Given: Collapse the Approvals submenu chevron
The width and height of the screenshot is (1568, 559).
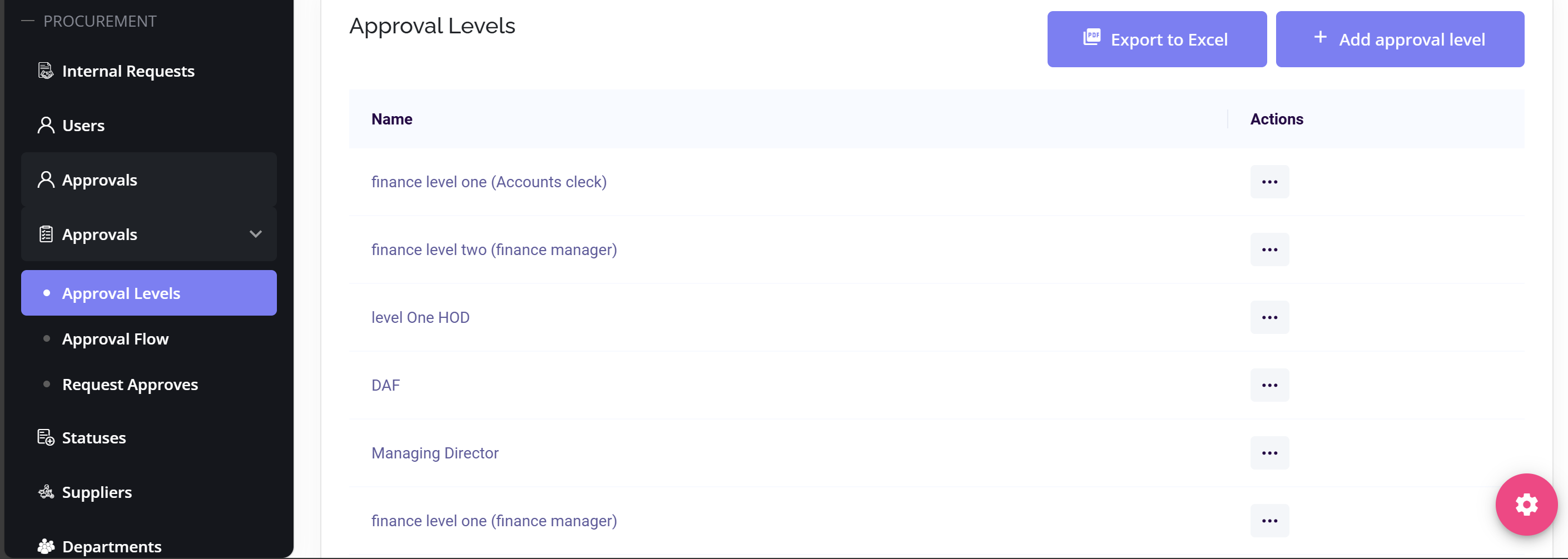Looking at the screenshot, I should 256,234.
